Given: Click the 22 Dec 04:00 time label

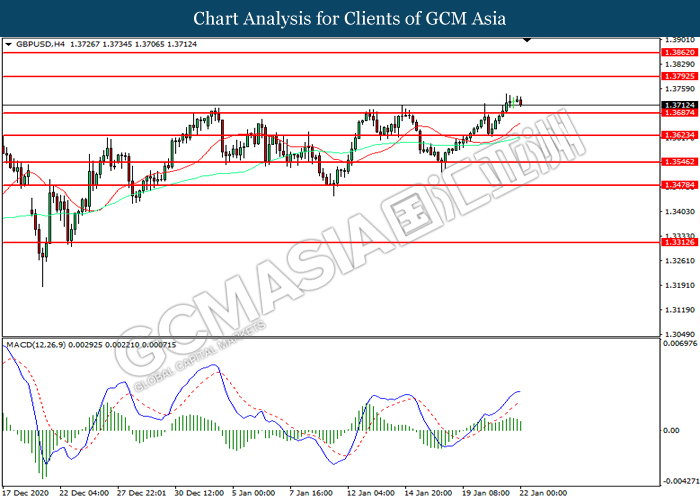Looking at the screenshot, I should click(x=84, y=493).
